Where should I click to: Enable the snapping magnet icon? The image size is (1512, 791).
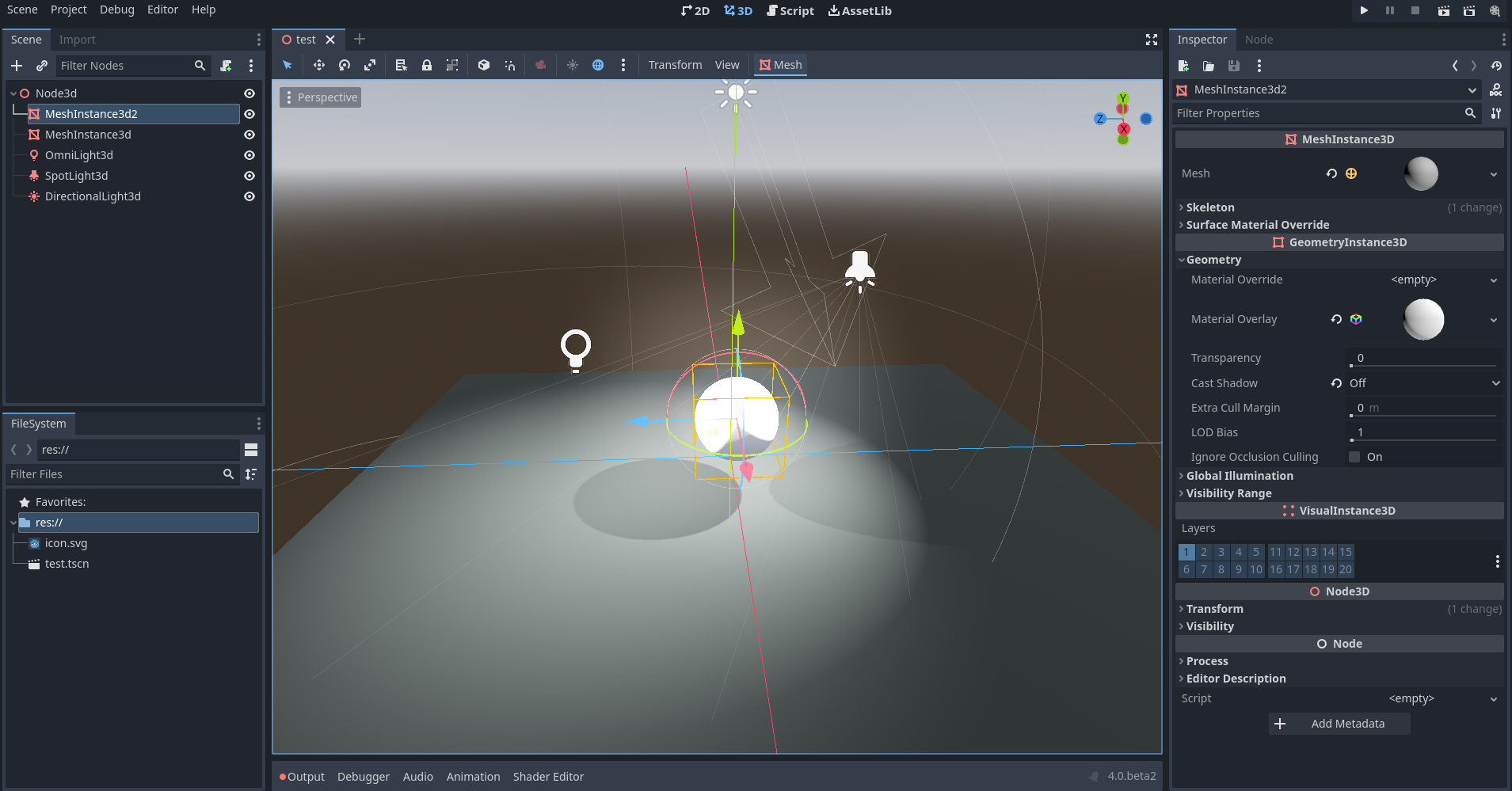[x=509, y=65]
